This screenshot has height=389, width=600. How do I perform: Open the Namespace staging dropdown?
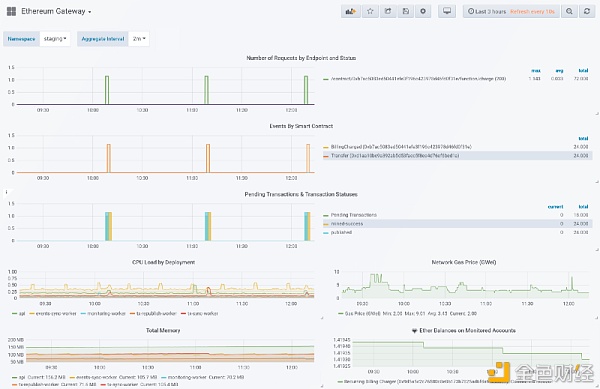tap(55, 39)
